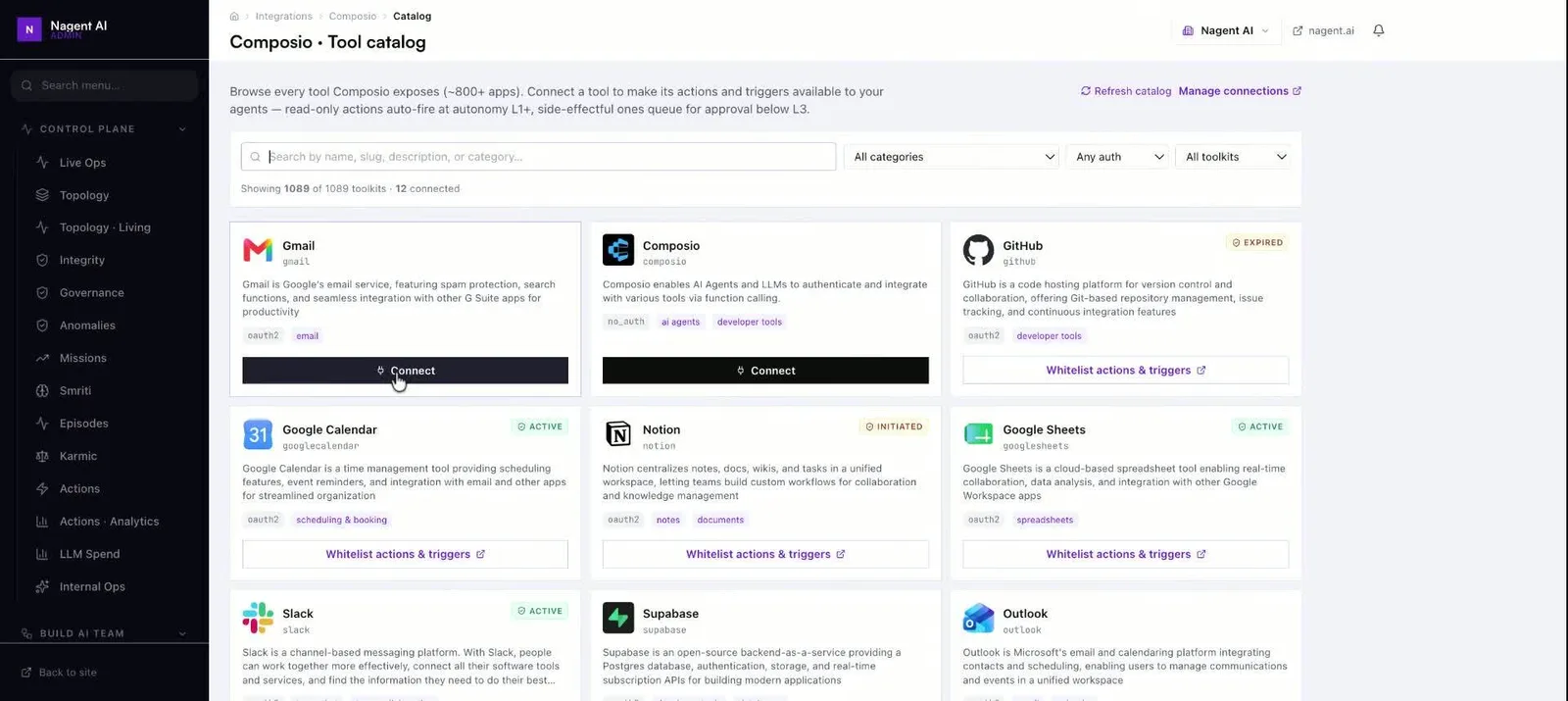Click the Nagent AI purple logo
The height and width of the screenshot is (701, 1568).
coord(29,29)
